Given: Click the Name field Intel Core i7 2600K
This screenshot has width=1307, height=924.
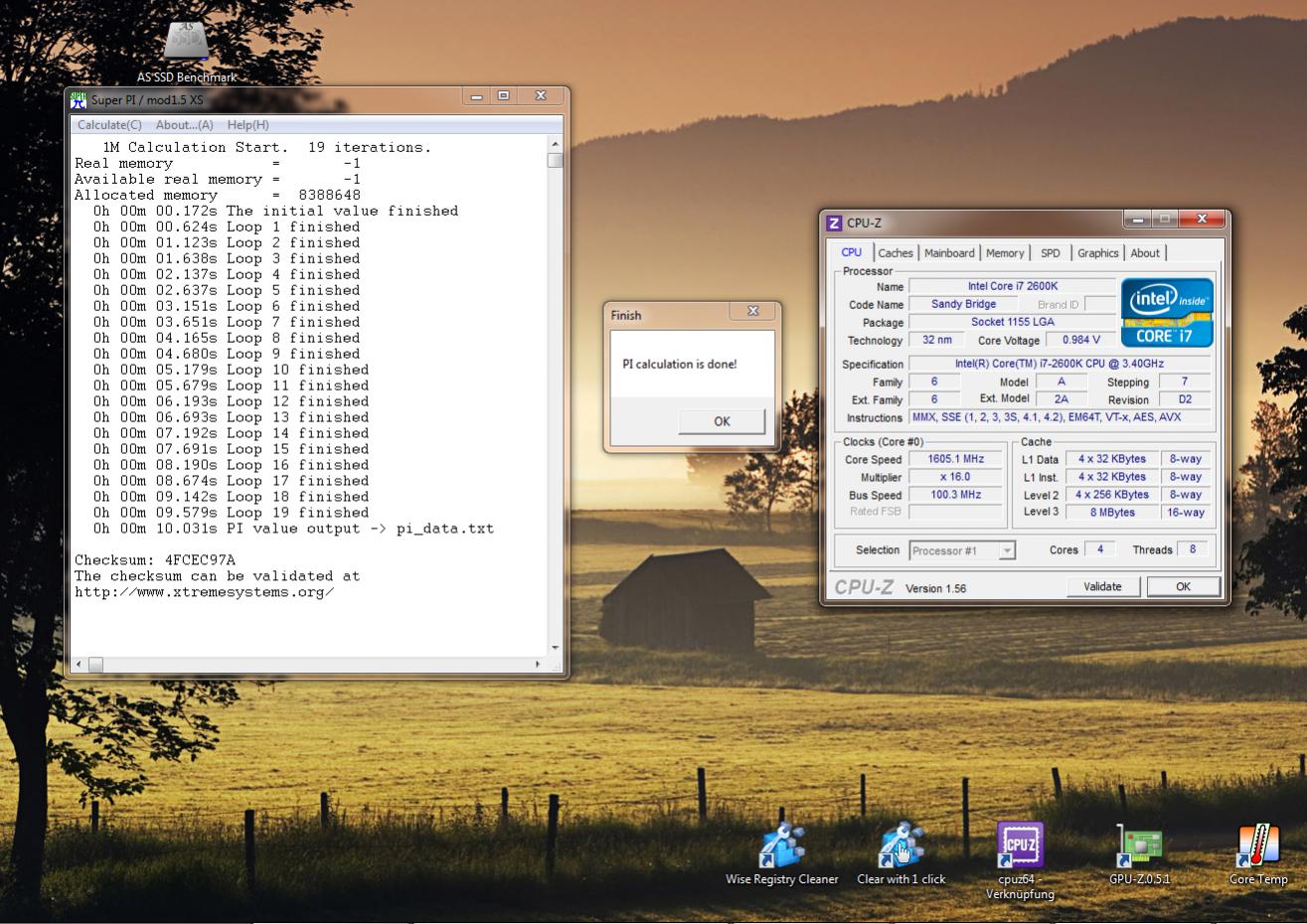Looking at the screenshot, I should pos(1013,286).
